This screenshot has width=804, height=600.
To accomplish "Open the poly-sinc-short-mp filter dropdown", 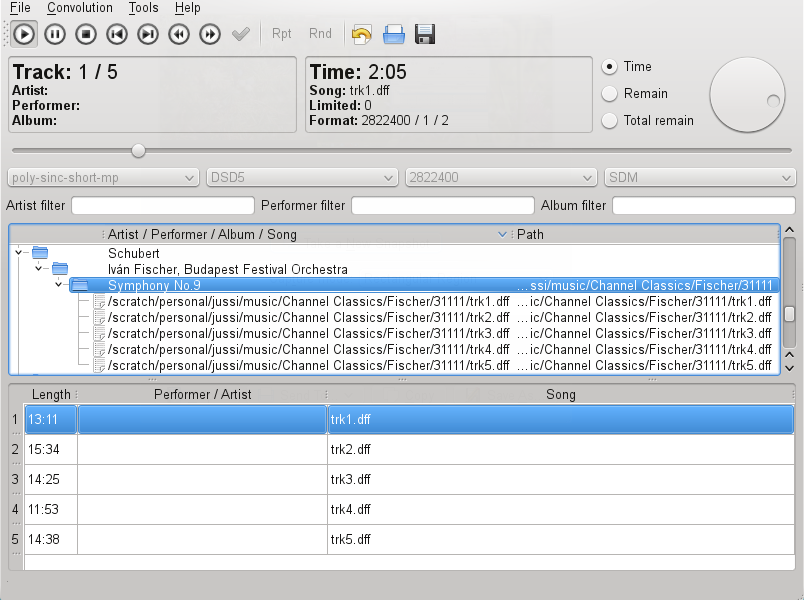I will point(103,178).
